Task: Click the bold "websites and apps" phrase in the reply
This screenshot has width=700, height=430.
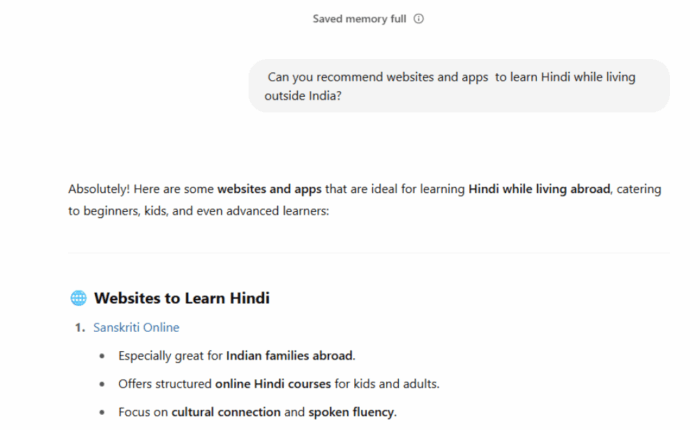Action: [x=264, y=188]
